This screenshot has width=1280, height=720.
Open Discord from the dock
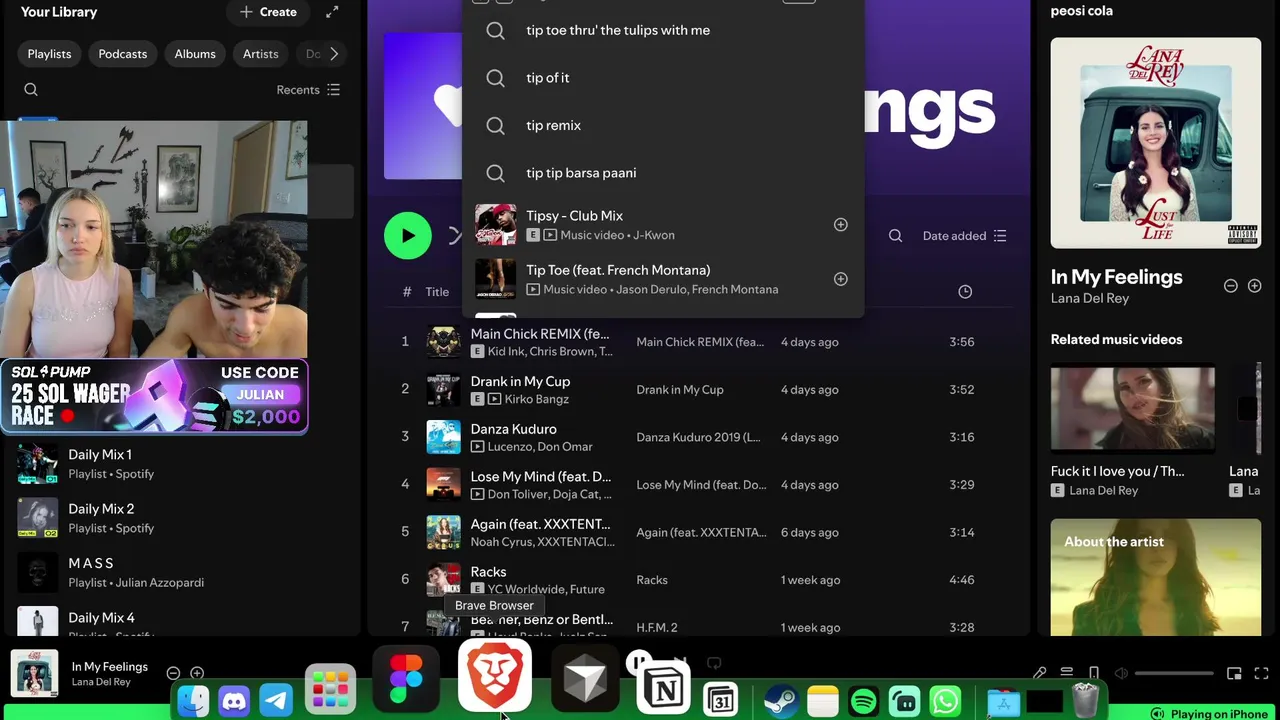(234, 701)
